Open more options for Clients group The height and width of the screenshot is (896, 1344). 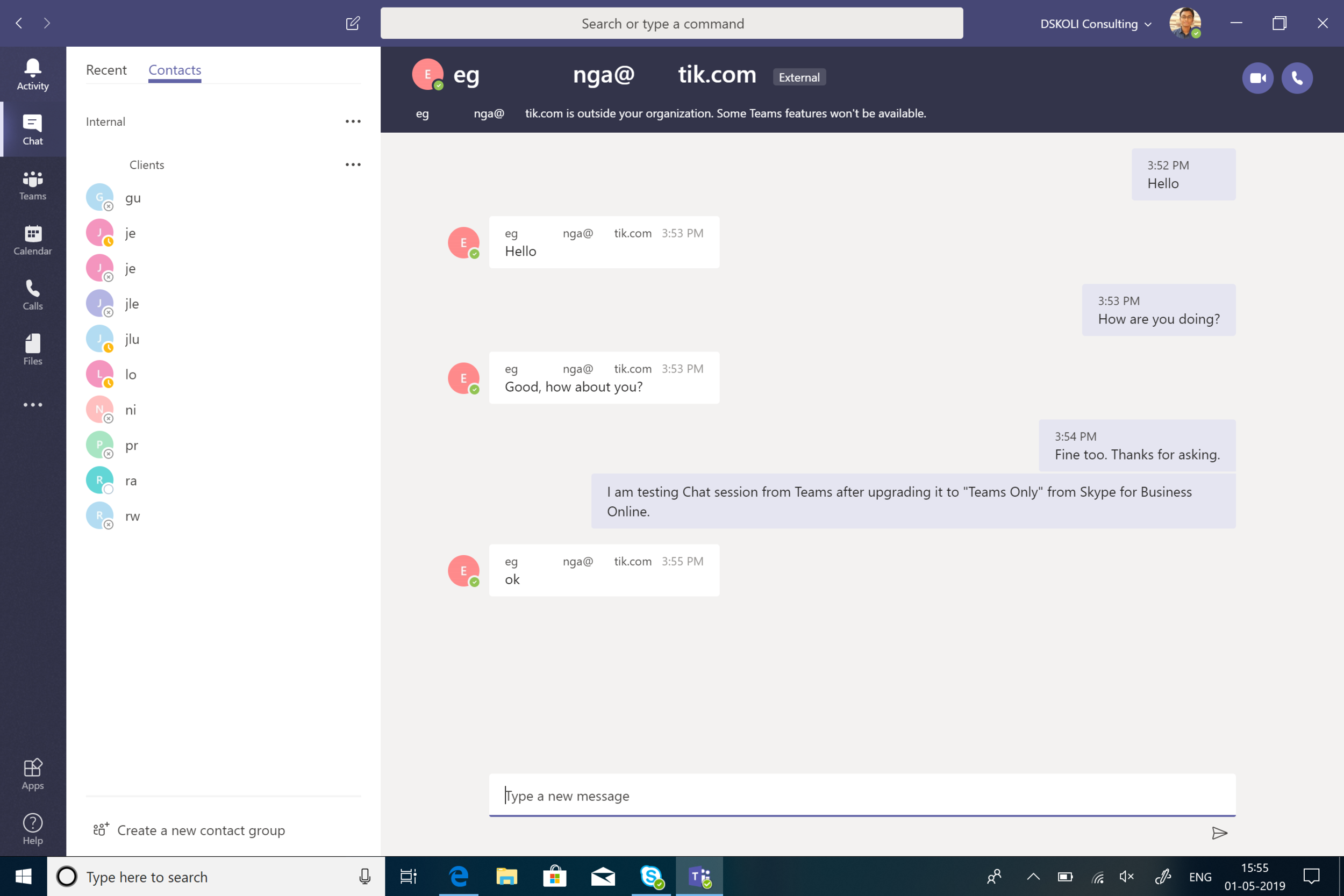click(353, 164)
